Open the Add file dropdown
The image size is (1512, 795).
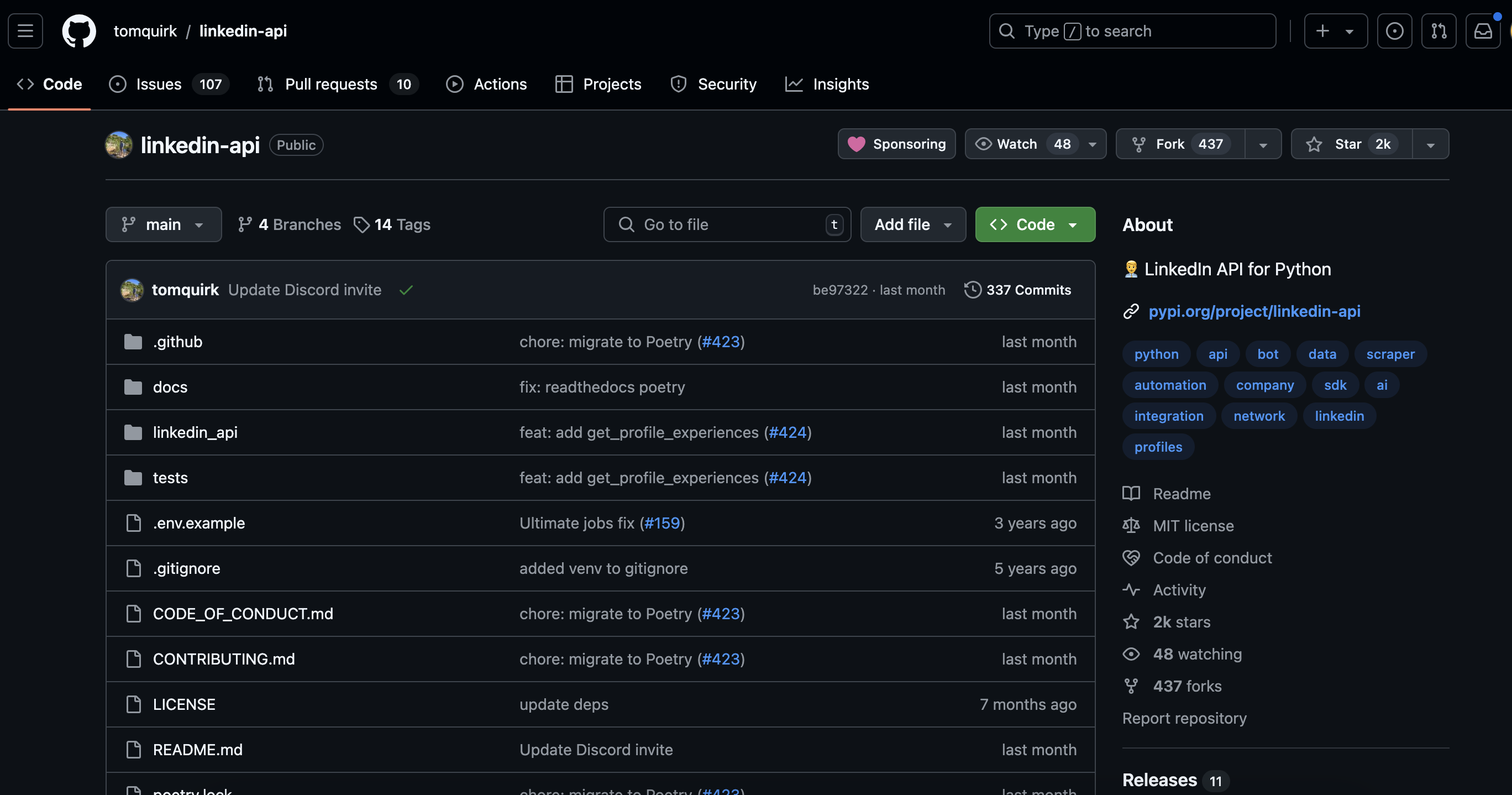pyautogui.click(x=913, y=225)
